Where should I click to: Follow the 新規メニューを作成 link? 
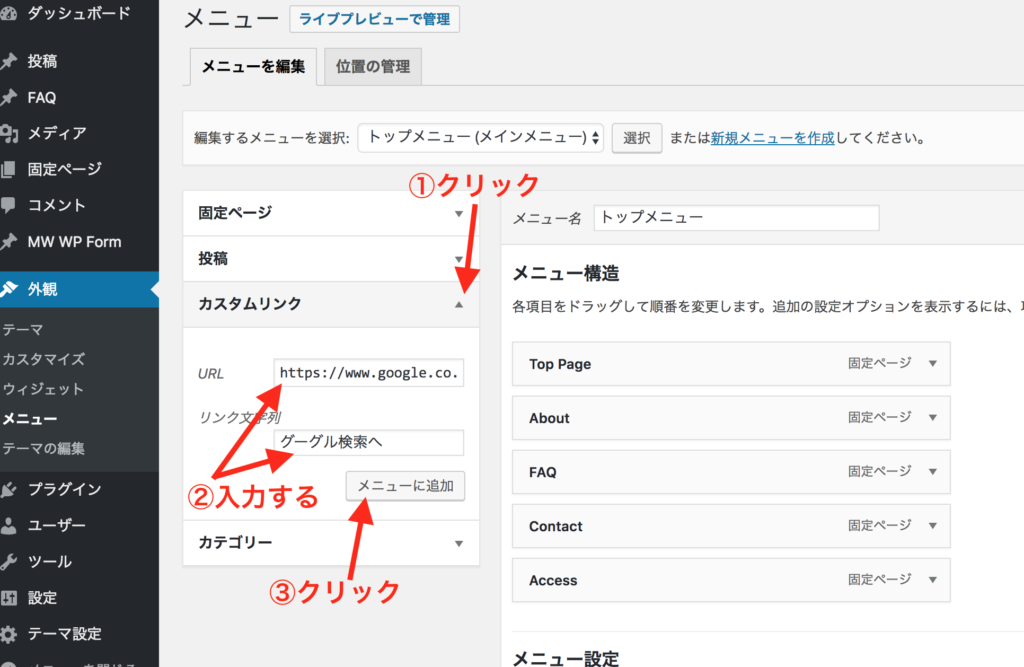pos(772,138)
